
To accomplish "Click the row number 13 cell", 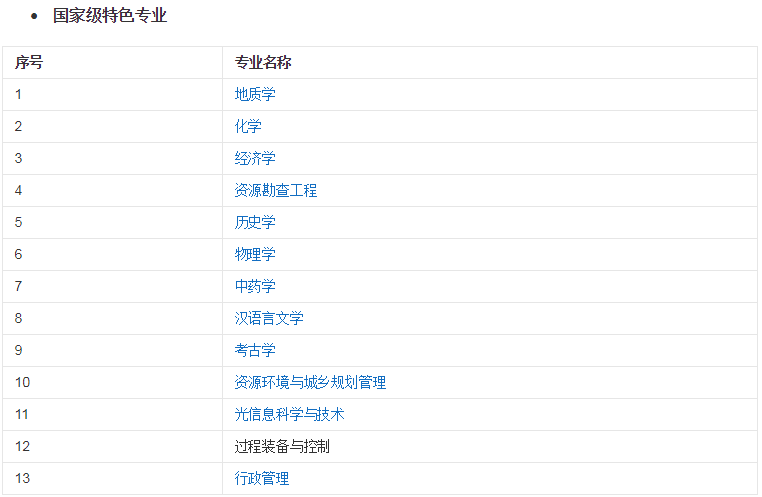I will pyautogui.click(x=23, y=479).
